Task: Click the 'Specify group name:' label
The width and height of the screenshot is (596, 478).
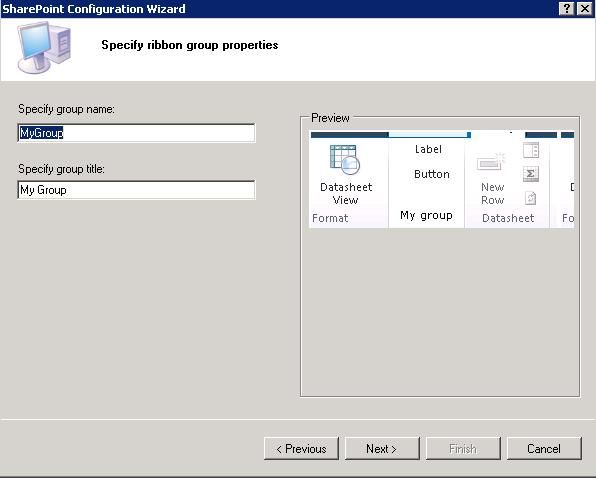Action: (66, 109)
